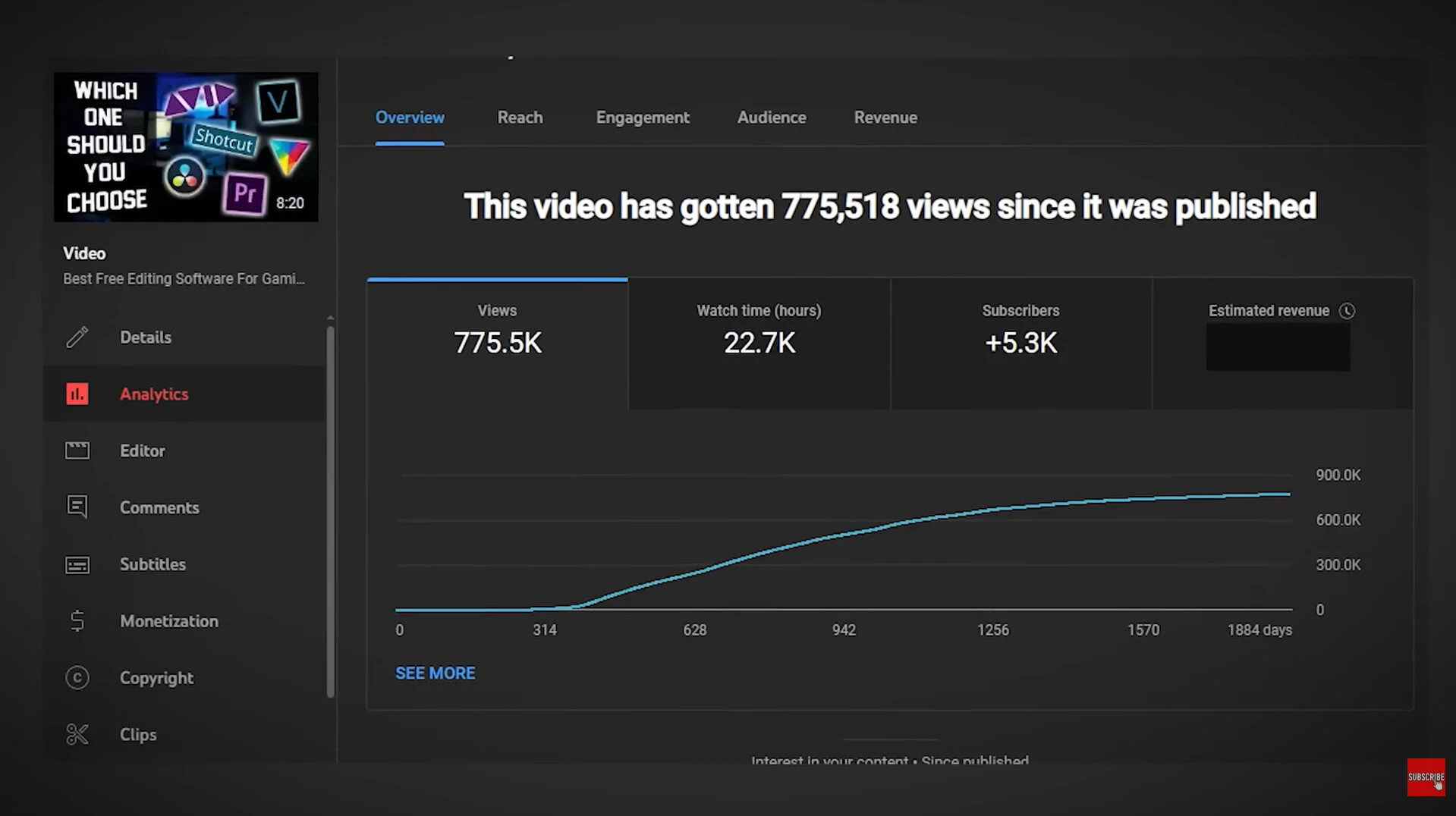
Task: Open the Subtitles section icon
Action: pyautogui.click(x=77, y=564)
